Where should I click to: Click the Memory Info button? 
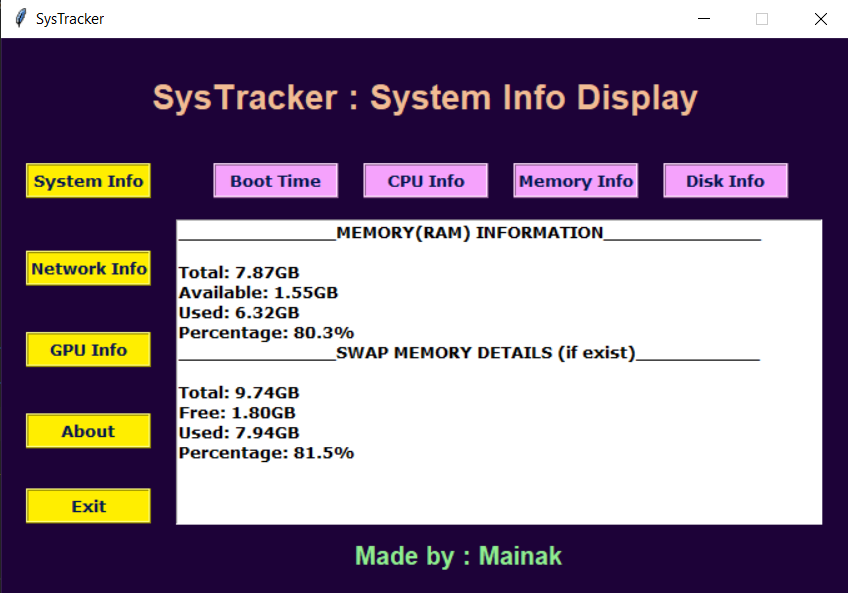click(x=575, y=181)
